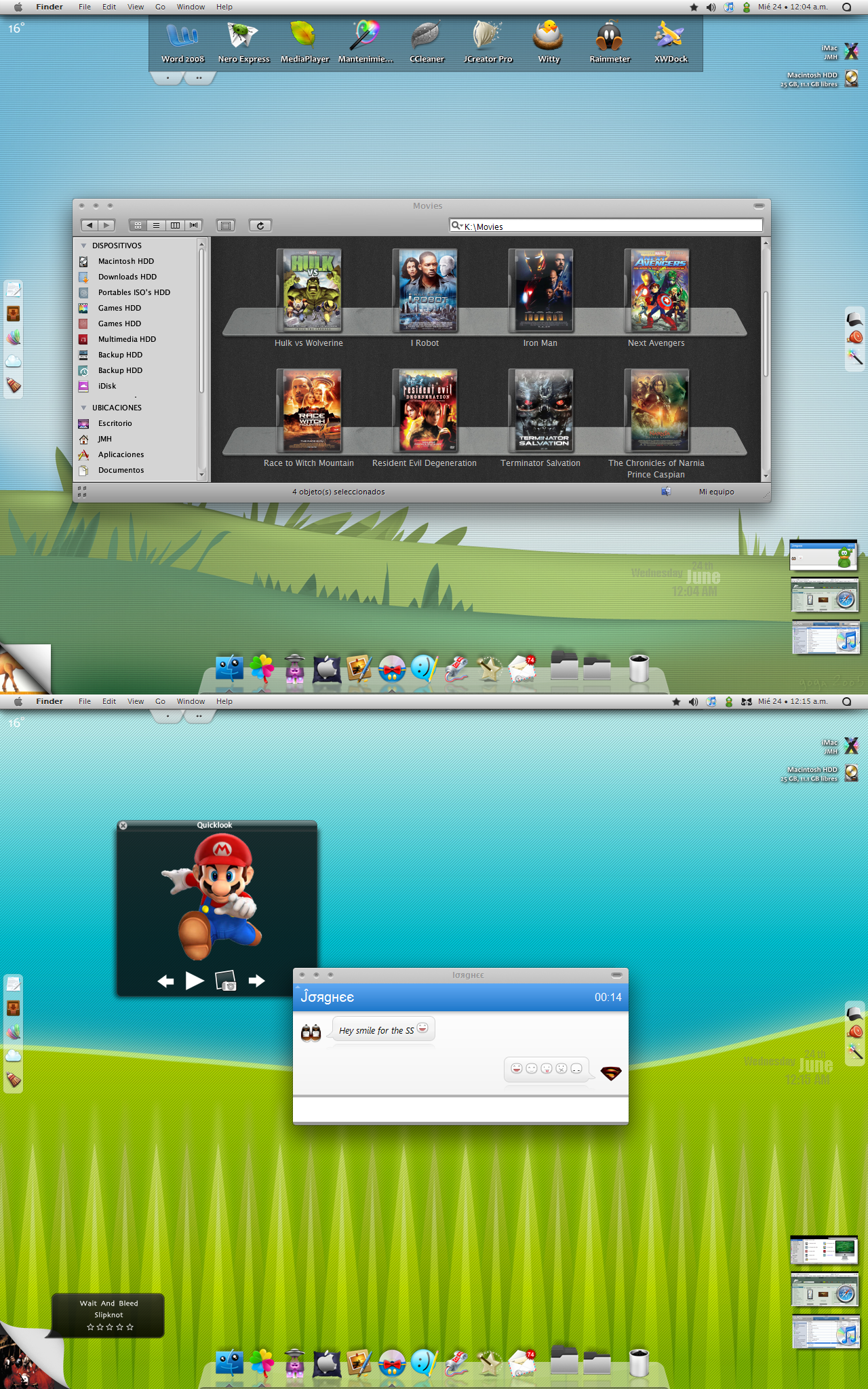Click the computer icon beside Mi equipo
Screen dimensions: 868x1389
(666, 492)
